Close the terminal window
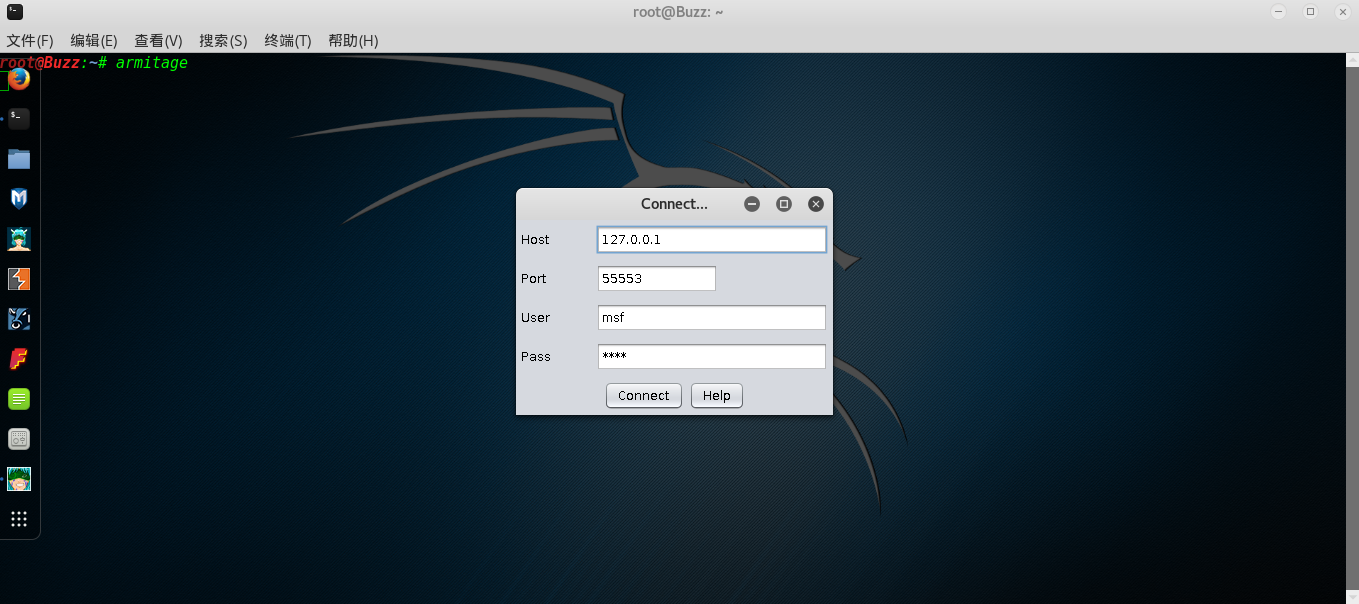Viewport: 1359px width, 604px height. 1340,12
